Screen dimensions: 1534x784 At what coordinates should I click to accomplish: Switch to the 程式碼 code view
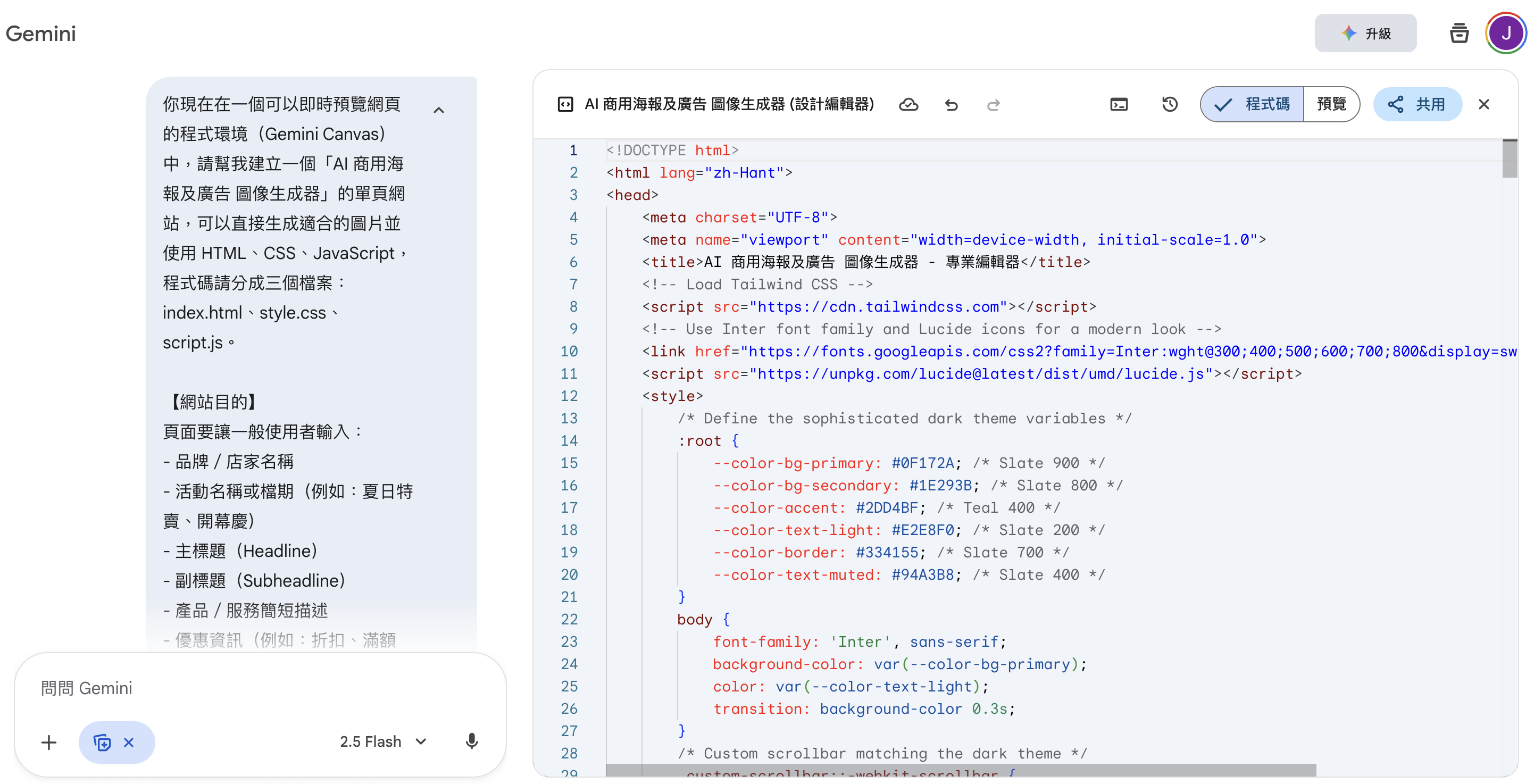(x=1253, y=105)
